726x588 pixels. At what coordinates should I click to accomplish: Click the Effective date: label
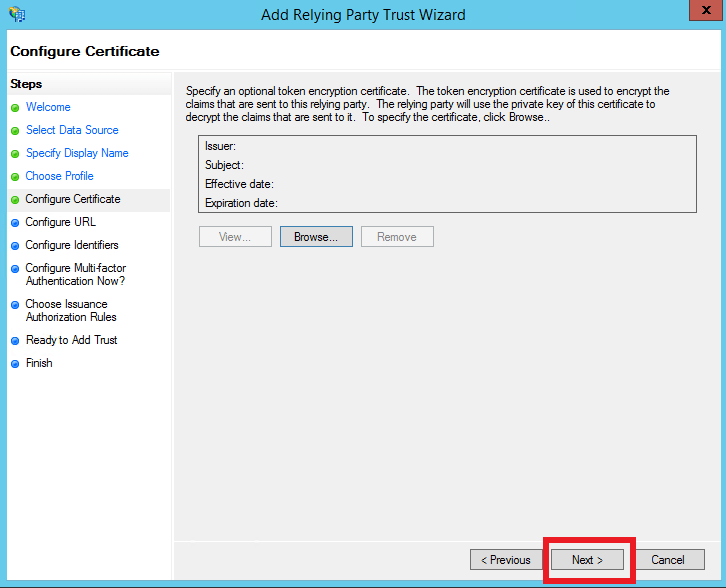tap(239, 184)
